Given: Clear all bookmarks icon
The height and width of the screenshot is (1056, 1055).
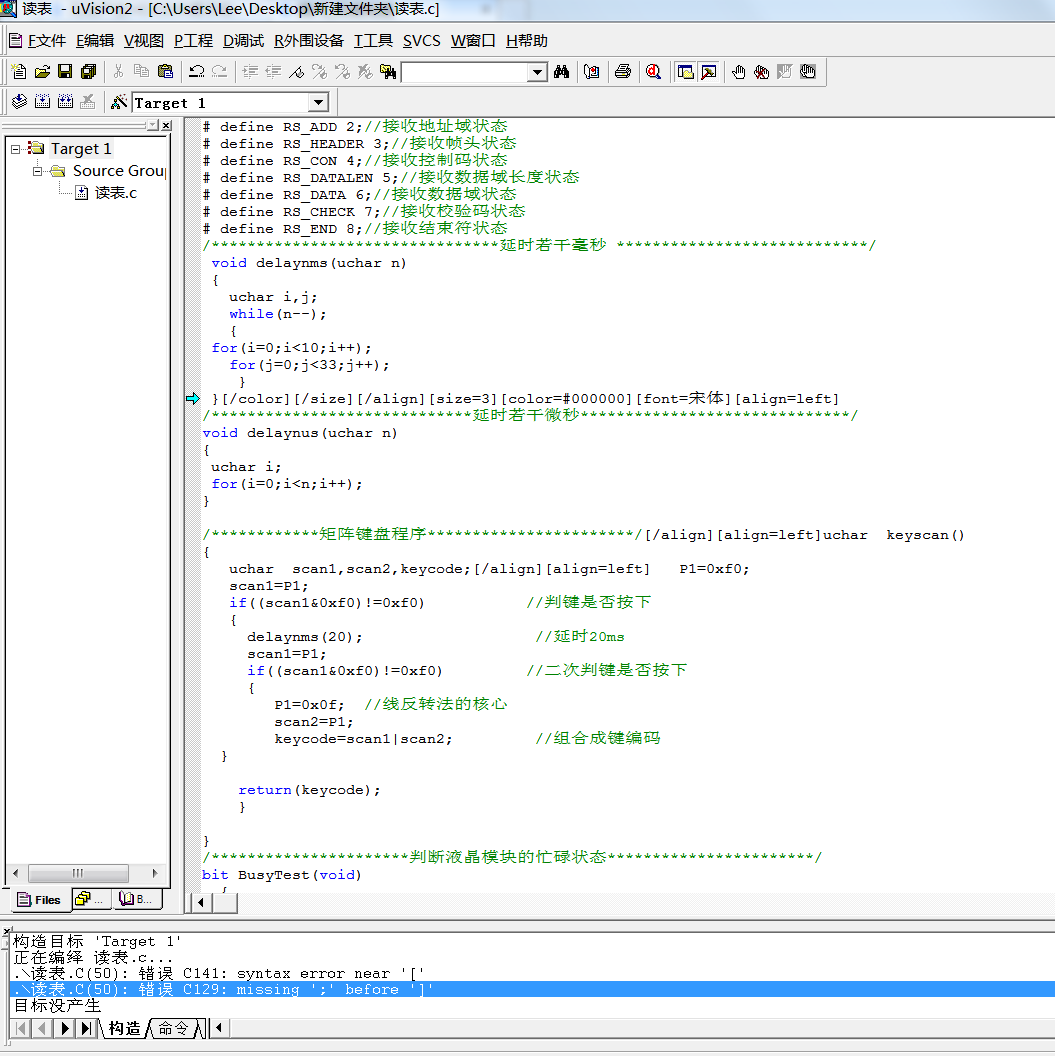Looking at the screenshot, I should [365, 71].
